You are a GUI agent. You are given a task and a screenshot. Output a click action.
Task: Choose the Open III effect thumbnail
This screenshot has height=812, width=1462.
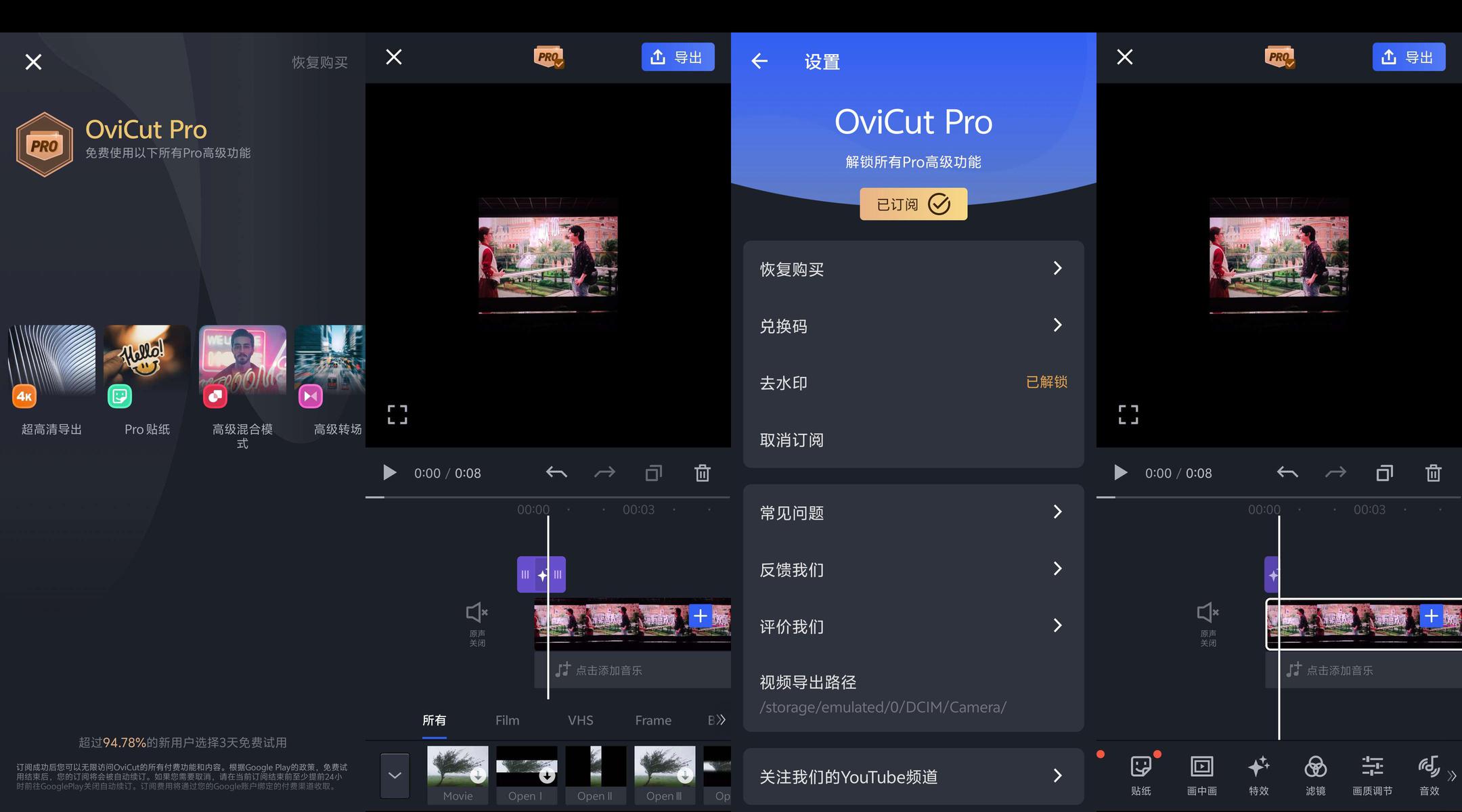[x=665, y=775]
